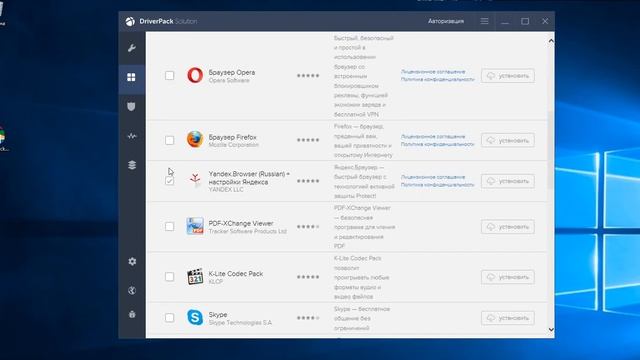Click the Skype app icon
Screen dimensions: 640x360
click(x=195, y=317)
